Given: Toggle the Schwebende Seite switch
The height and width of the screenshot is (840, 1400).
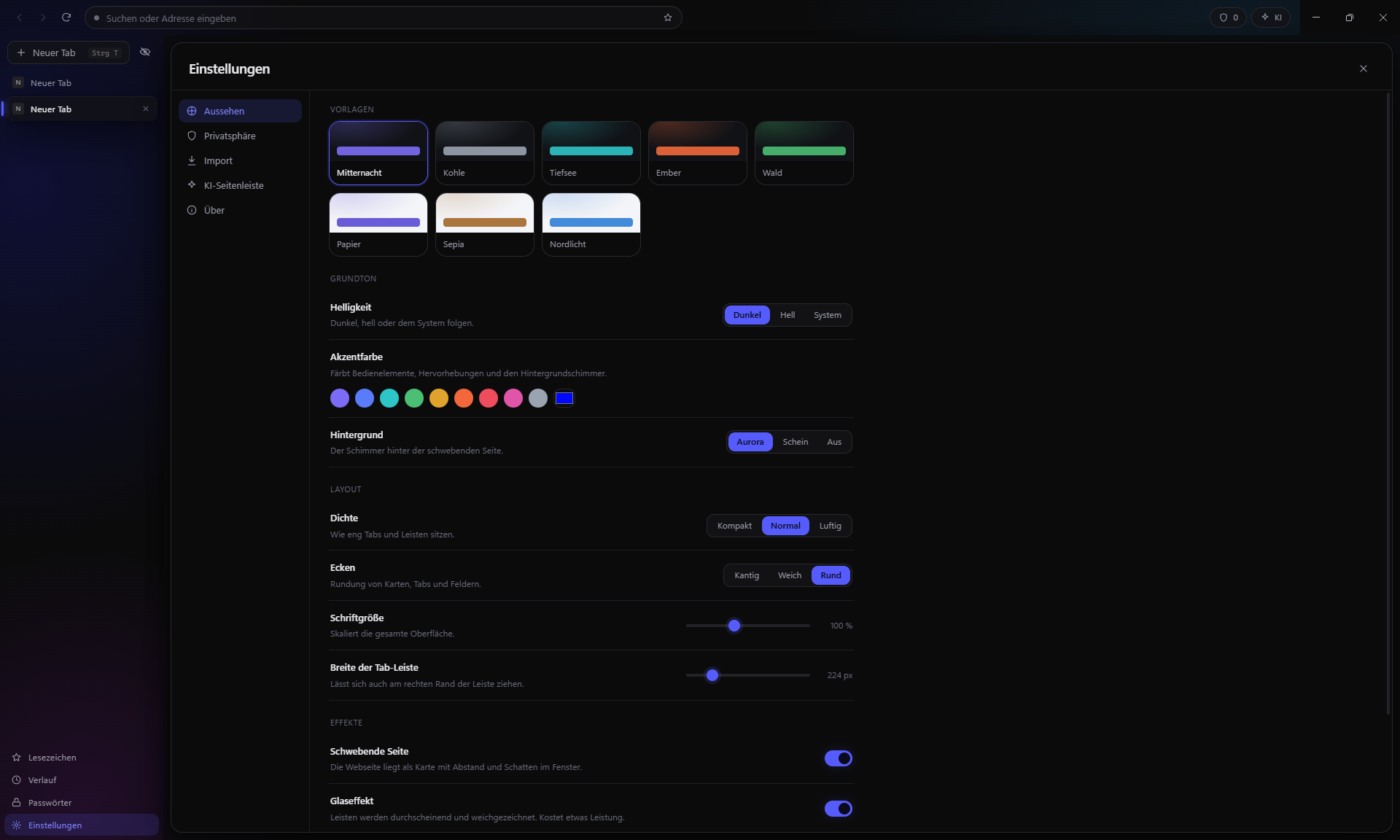Looking at the screenshot, I should click(839, 758).
